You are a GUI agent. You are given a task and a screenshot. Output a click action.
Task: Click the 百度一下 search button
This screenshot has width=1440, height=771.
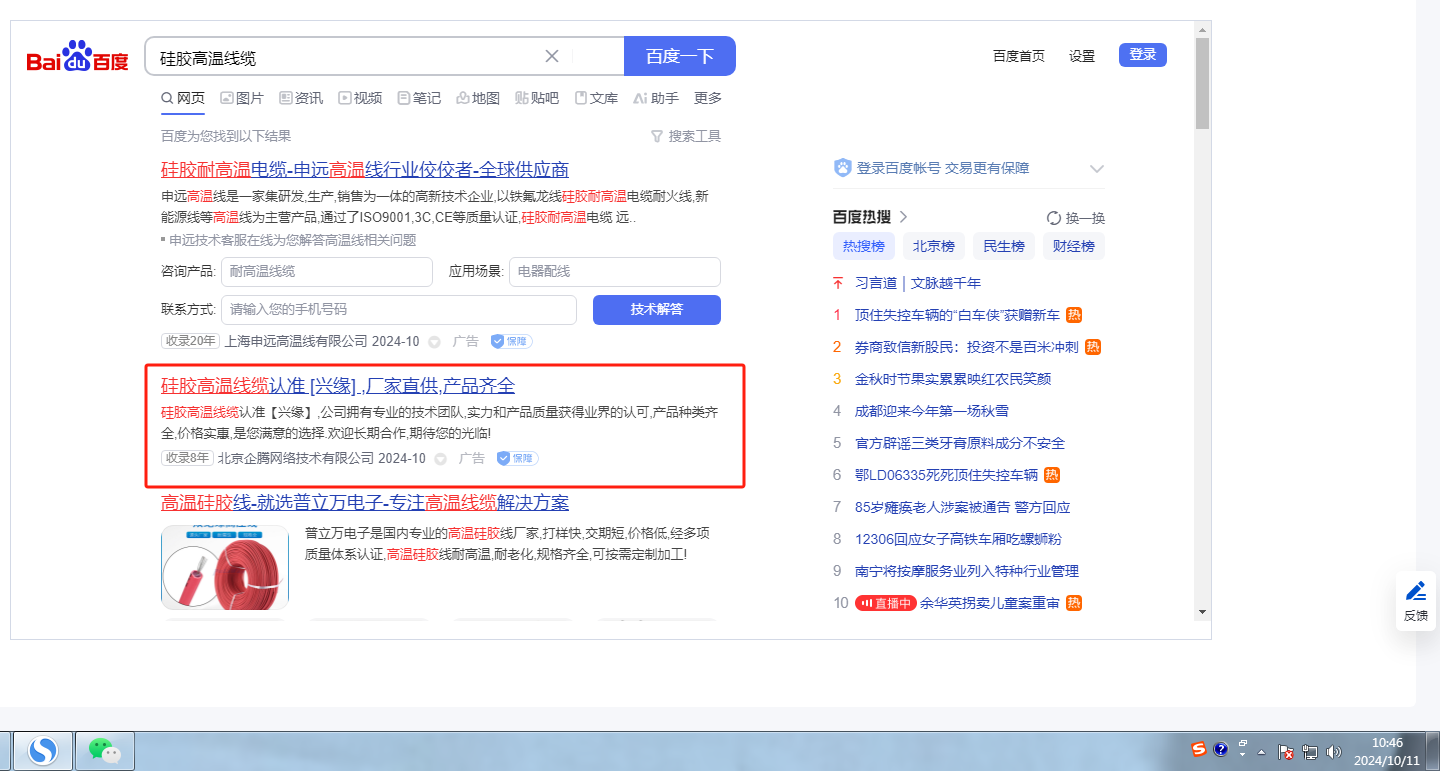point(679,56)
